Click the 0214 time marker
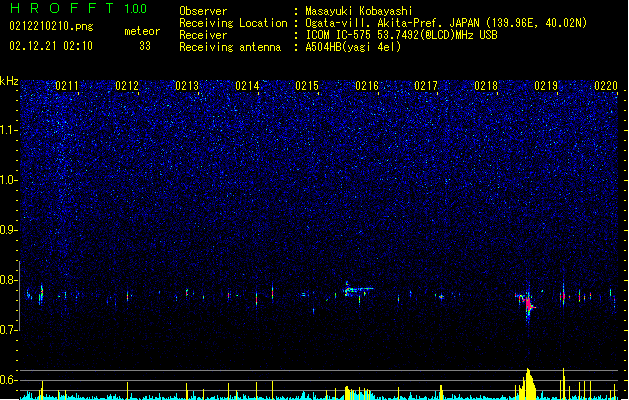This screenshot has height=400, width=629. pos(247,86)
